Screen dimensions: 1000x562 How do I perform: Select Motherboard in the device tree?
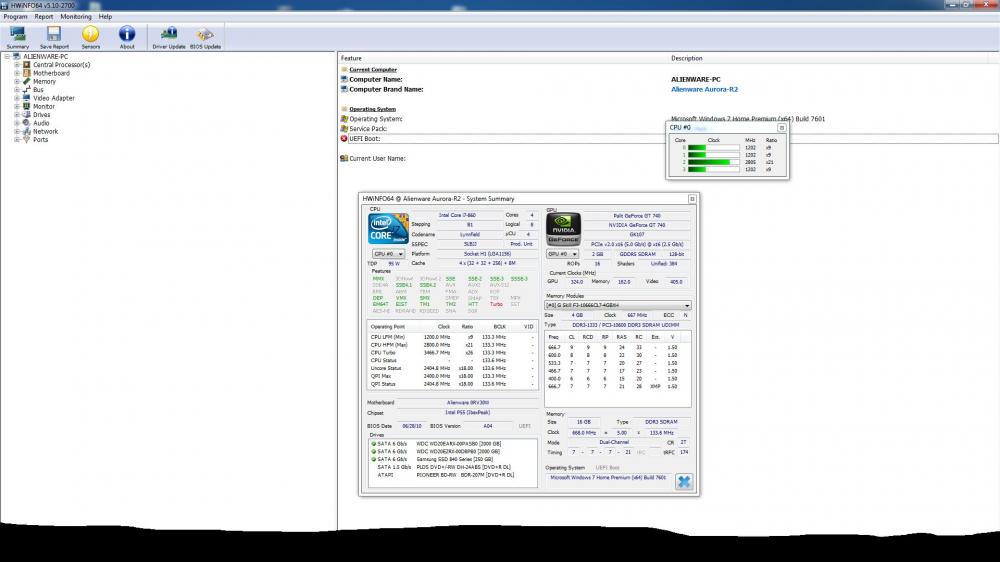51,73
